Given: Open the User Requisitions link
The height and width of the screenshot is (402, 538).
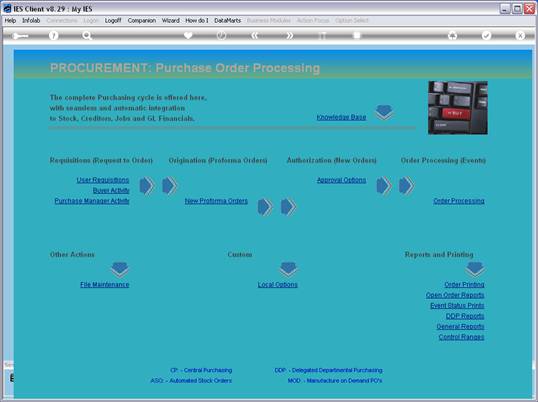Looking at the screenshot, I should (103, 180).
